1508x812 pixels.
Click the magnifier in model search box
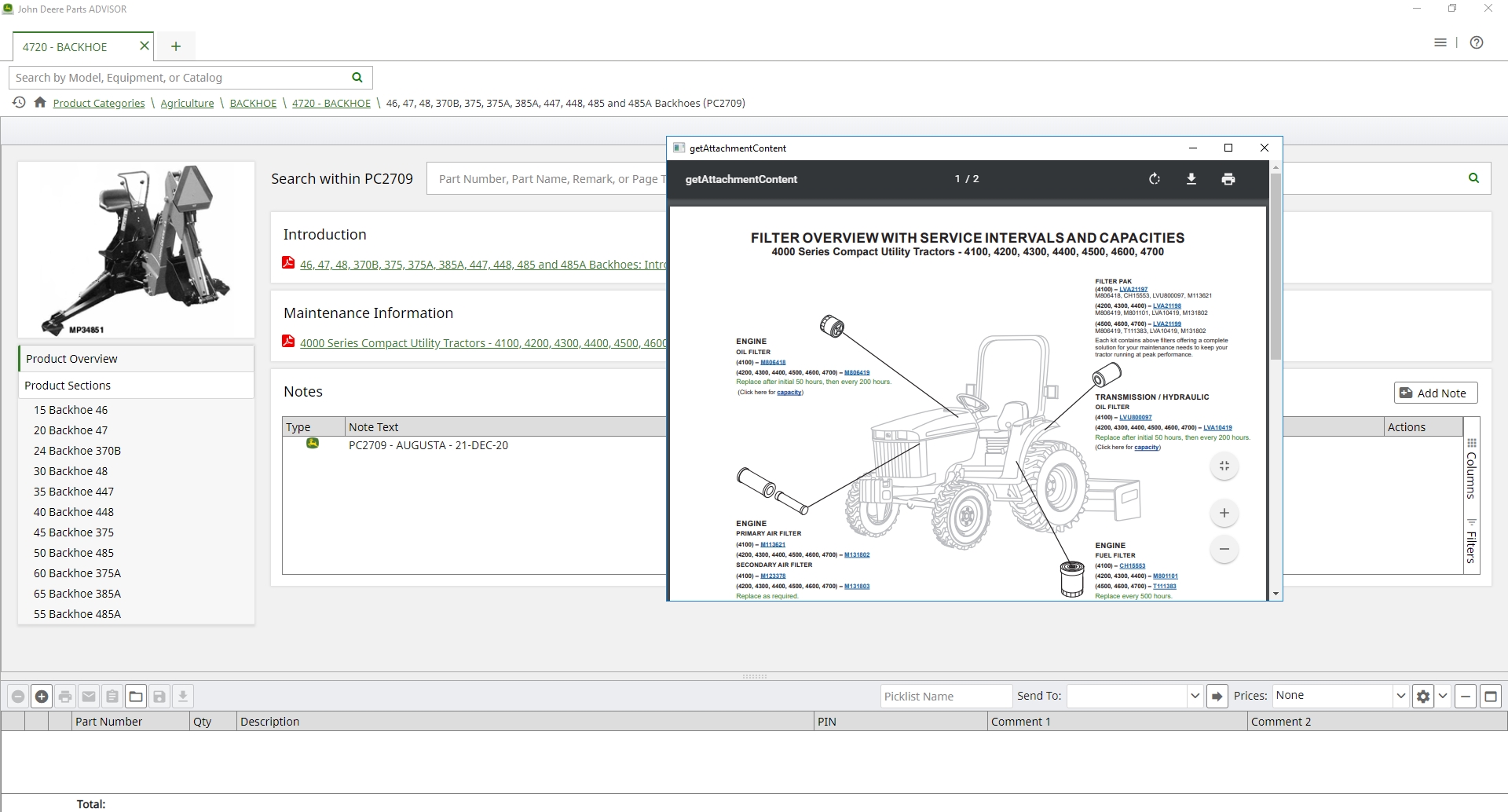(357, 77)
